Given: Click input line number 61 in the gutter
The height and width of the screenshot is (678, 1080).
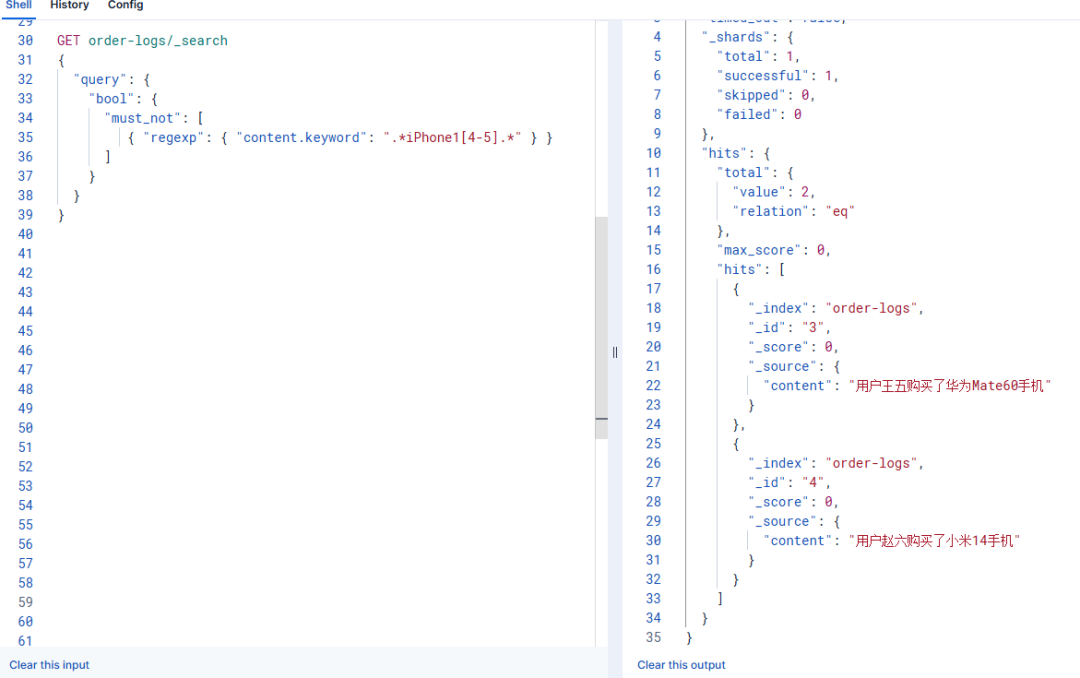Looking at the screenshot, I should click(25, 641).
